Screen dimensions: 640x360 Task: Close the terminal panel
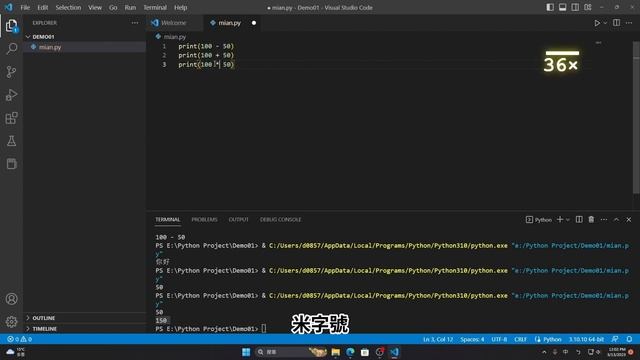[629, 220]
